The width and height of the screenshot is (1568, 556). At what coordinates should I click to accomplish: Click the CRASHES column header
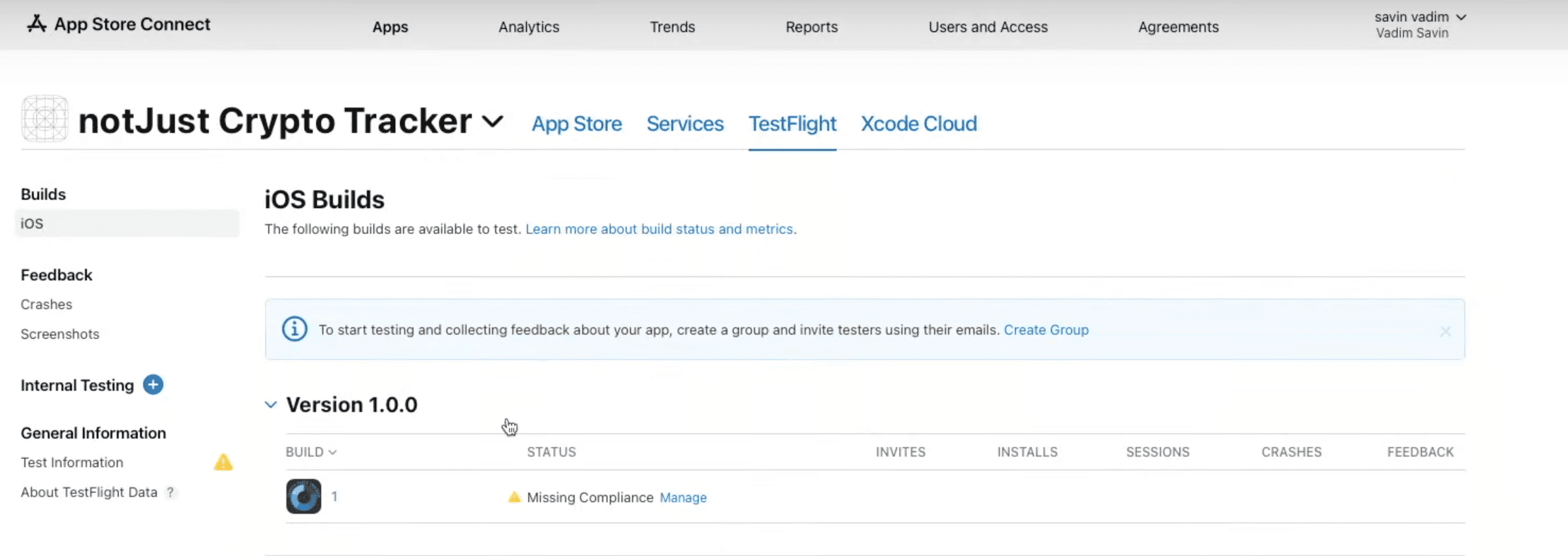1292,452
